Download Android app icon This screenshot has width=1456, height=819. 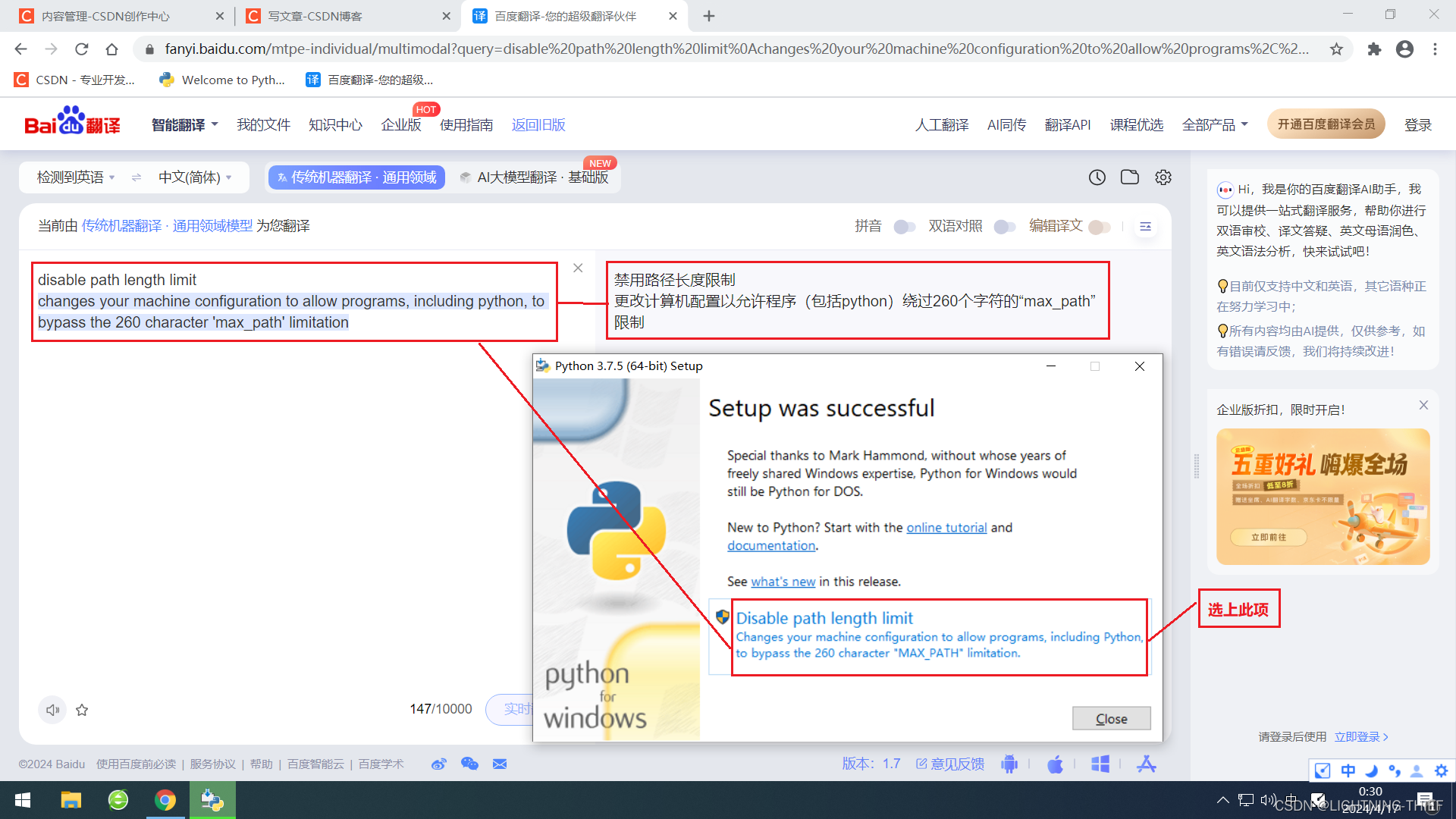[1009, 764]
